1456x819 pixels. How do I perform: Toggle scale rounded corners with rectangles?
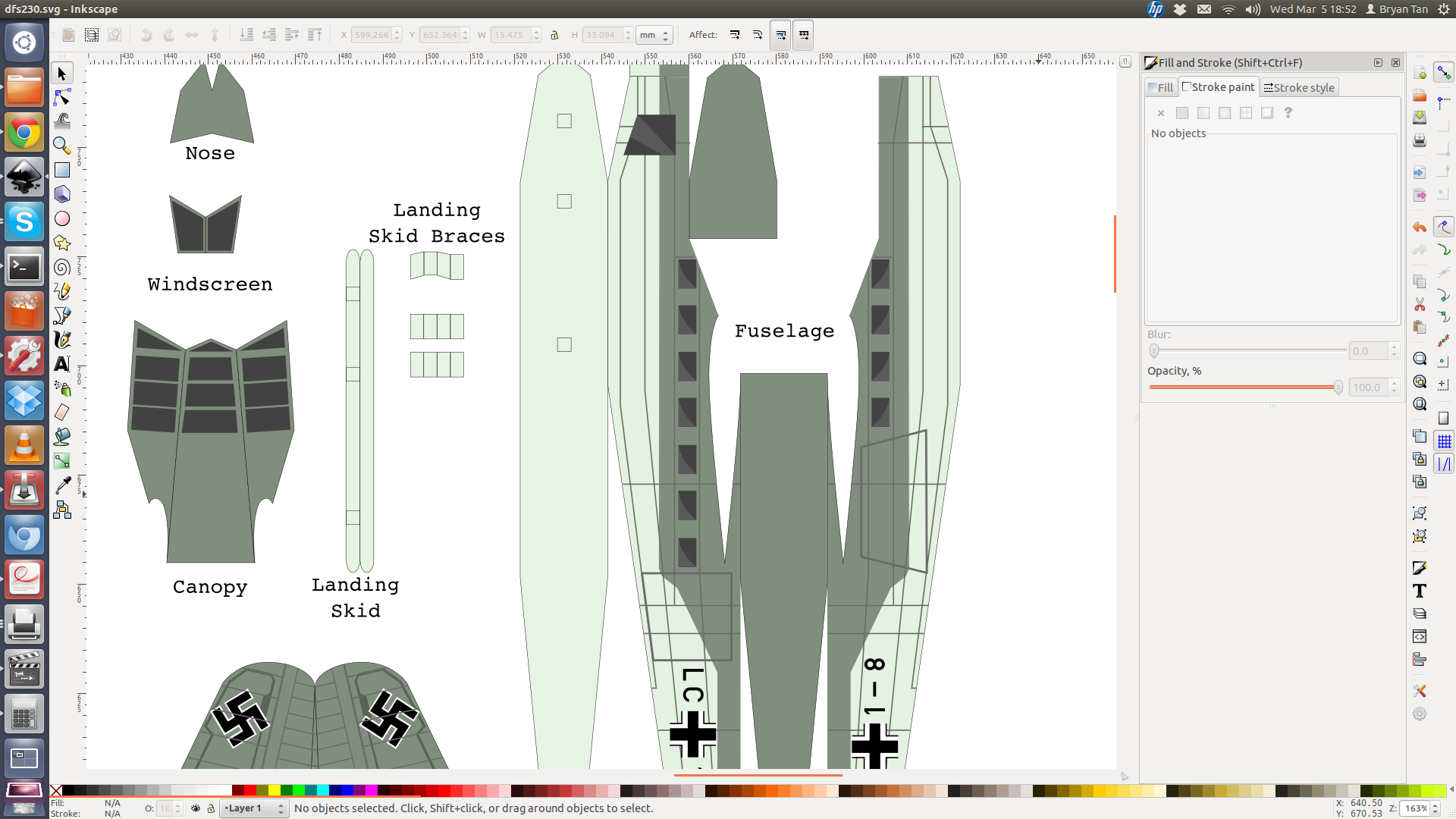coord(758,35)
